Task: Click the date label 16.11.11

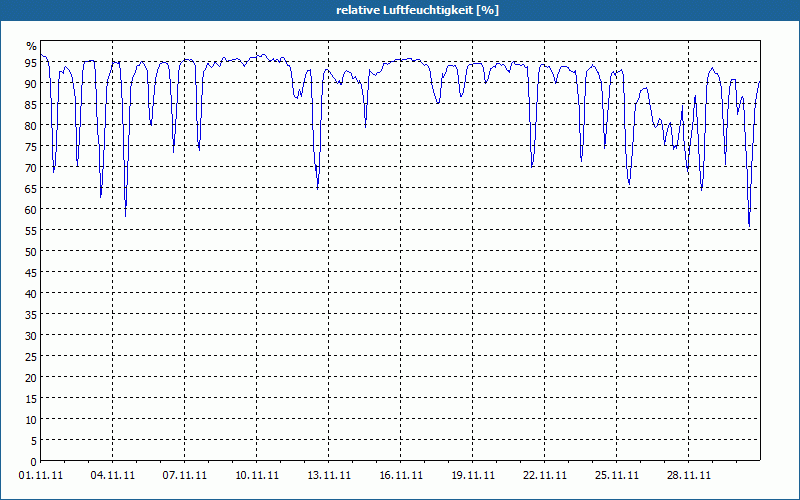Action: [401, 476]
